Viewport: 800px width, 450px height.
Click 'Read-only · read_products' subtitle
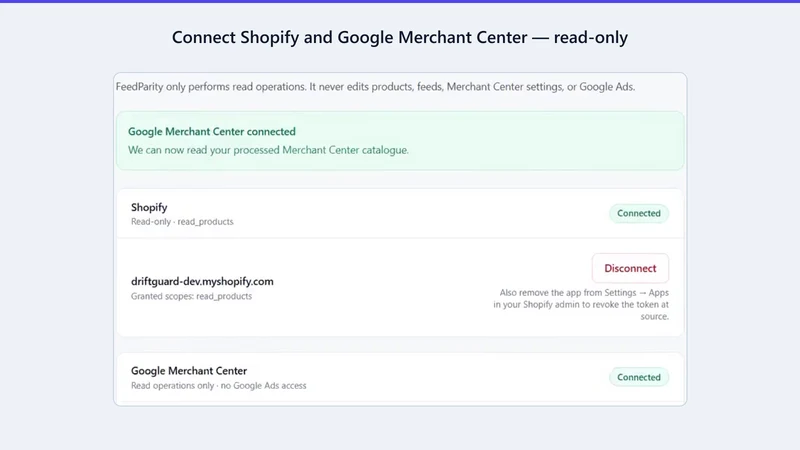182,221
